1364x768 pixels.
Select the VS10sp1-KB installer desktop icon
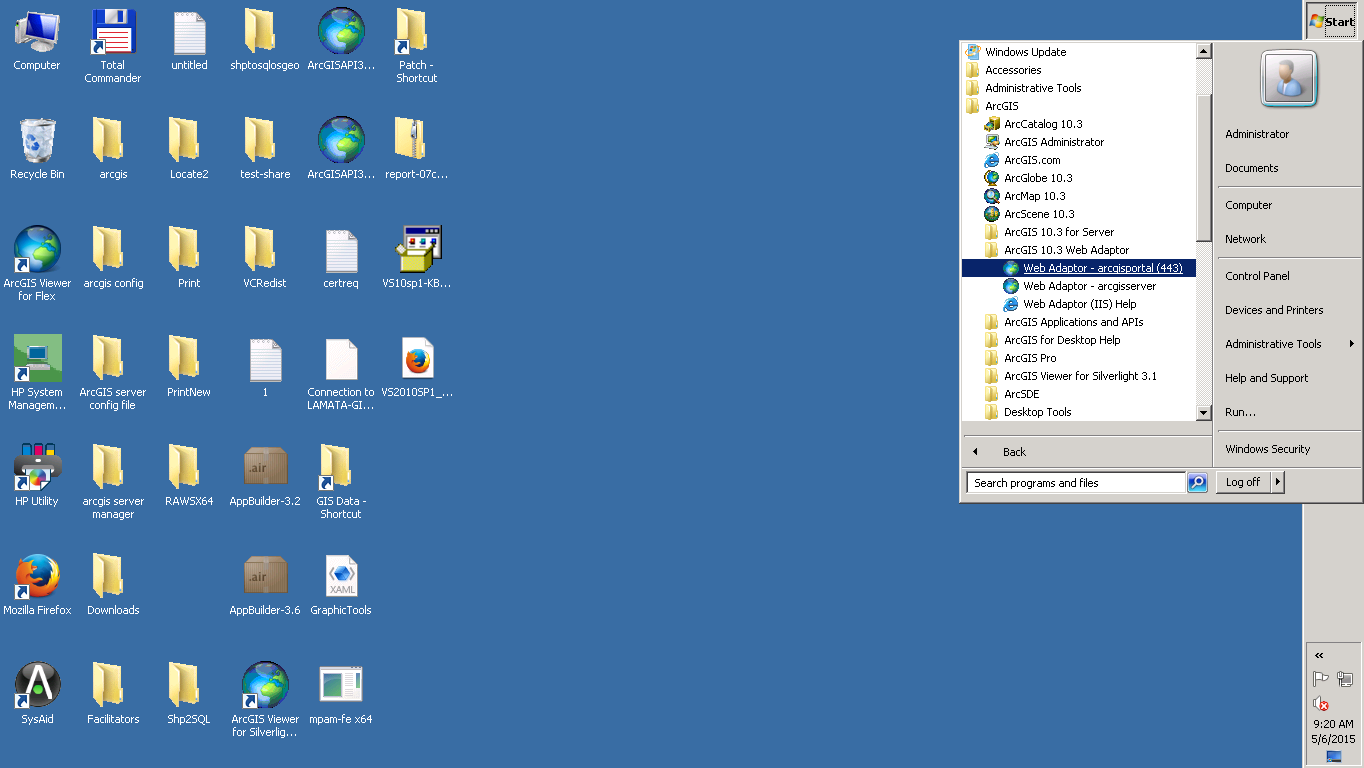click(x=417, y=258)
